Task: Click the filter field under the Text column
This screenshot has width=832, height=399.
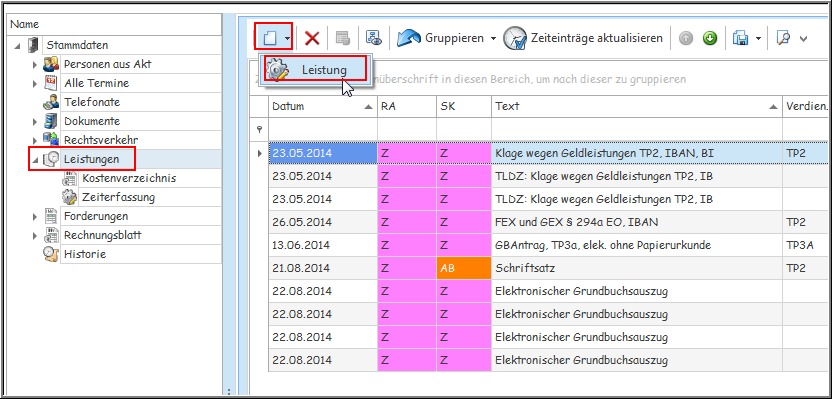Action: (637, 129)
